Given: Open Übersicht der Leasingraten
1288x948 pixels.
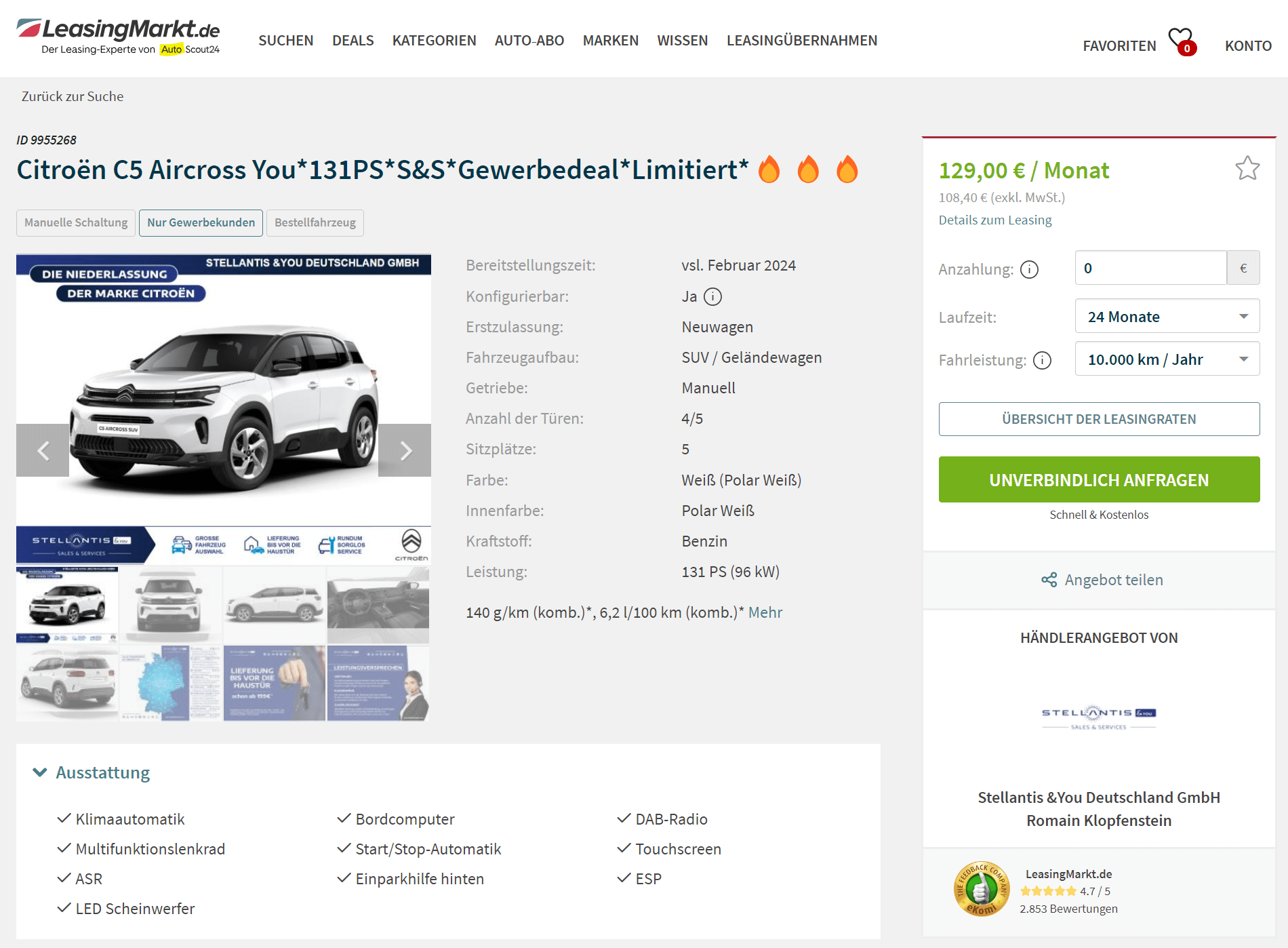Looking at the screenshot, I should click(x=1099, y=419).
